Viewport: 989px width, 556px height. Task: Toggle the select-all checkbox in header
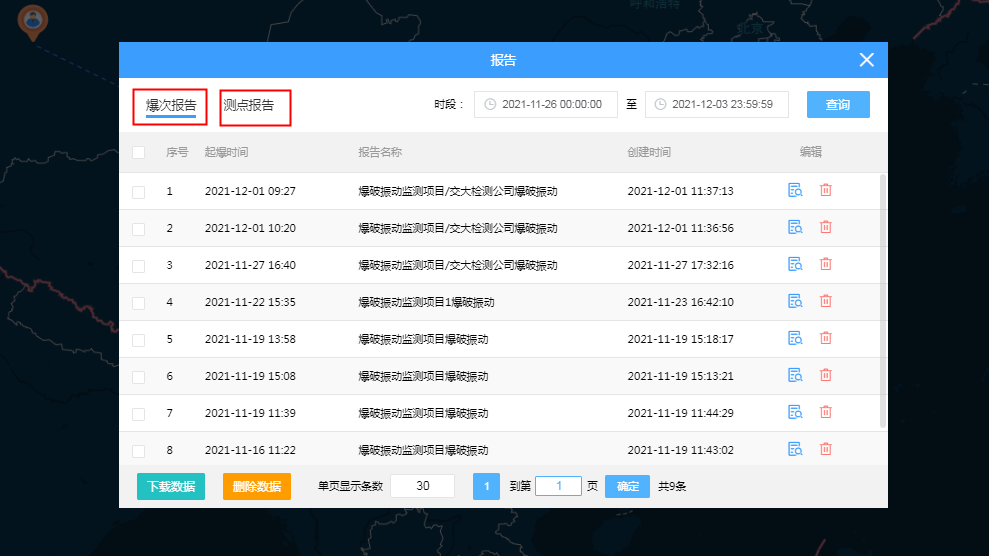point(138,153)
